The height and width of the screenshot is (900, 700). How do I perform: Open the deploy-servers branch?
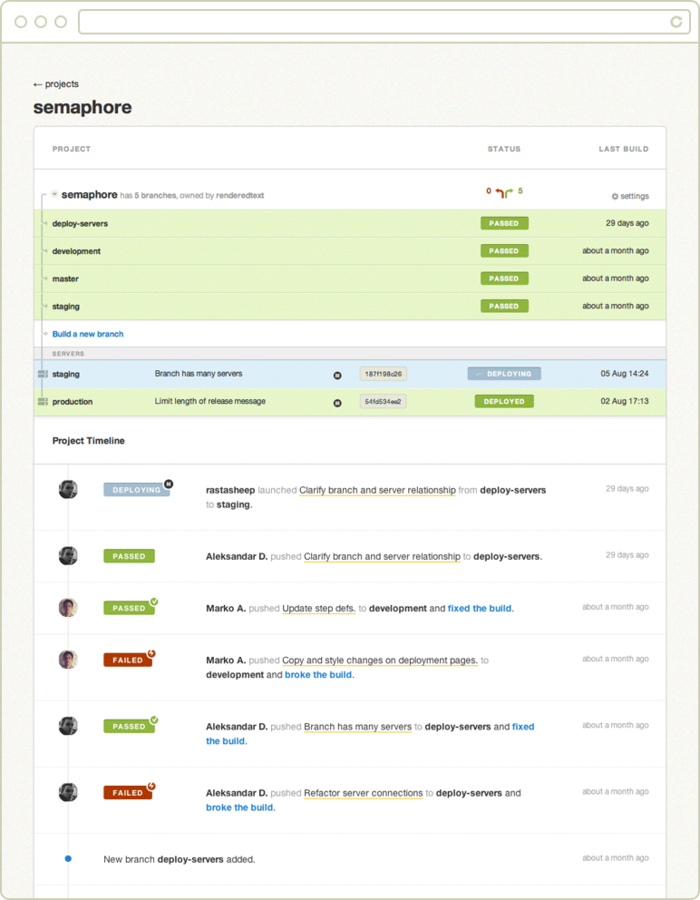(80, 223)
